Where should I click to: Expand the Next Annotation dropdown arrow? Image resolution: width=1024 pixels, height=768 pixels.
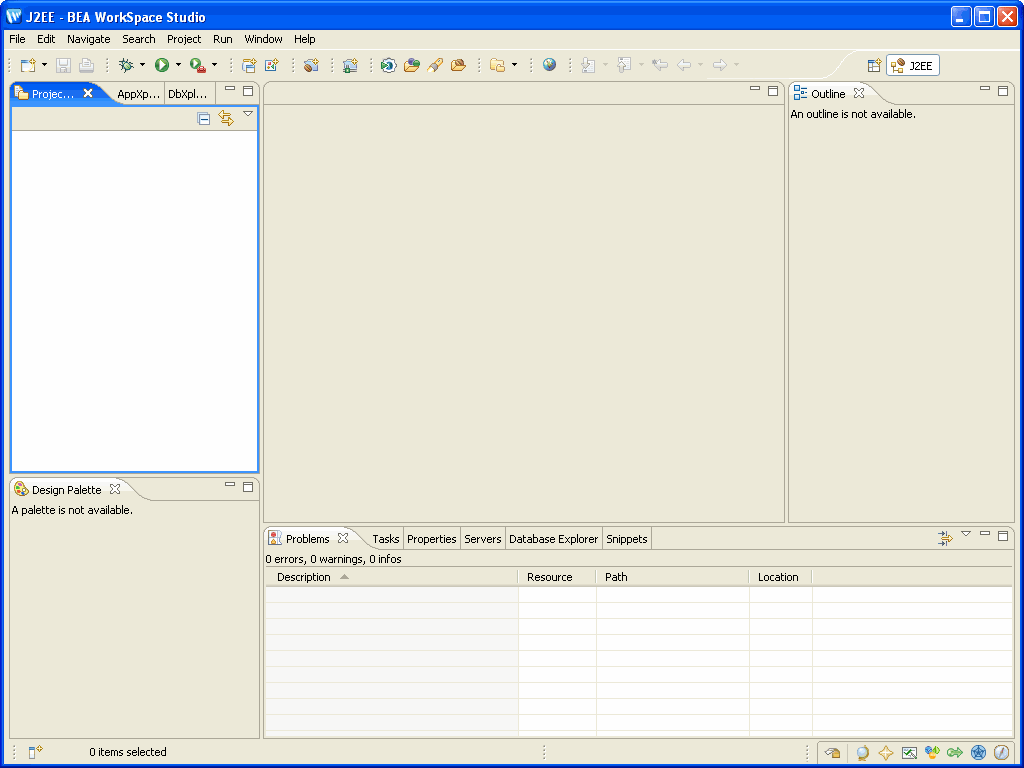605,65
